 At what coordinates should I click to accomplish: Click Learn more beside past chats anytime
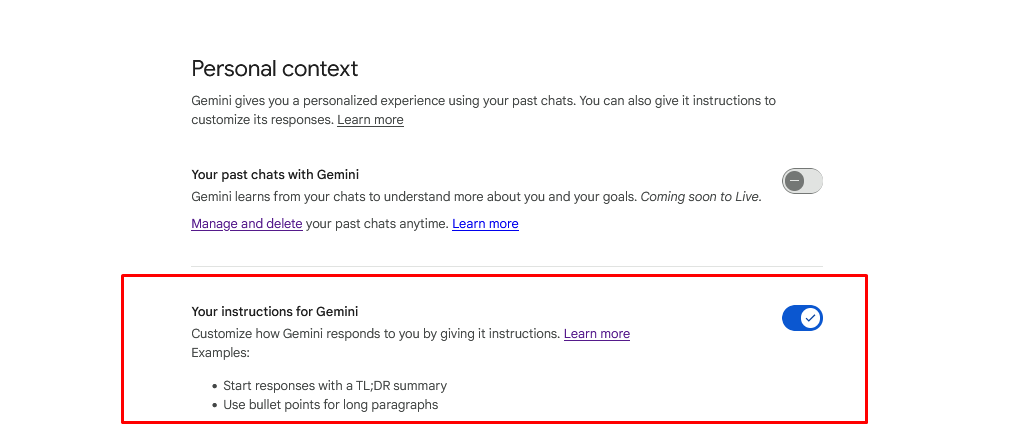[485, 224]
